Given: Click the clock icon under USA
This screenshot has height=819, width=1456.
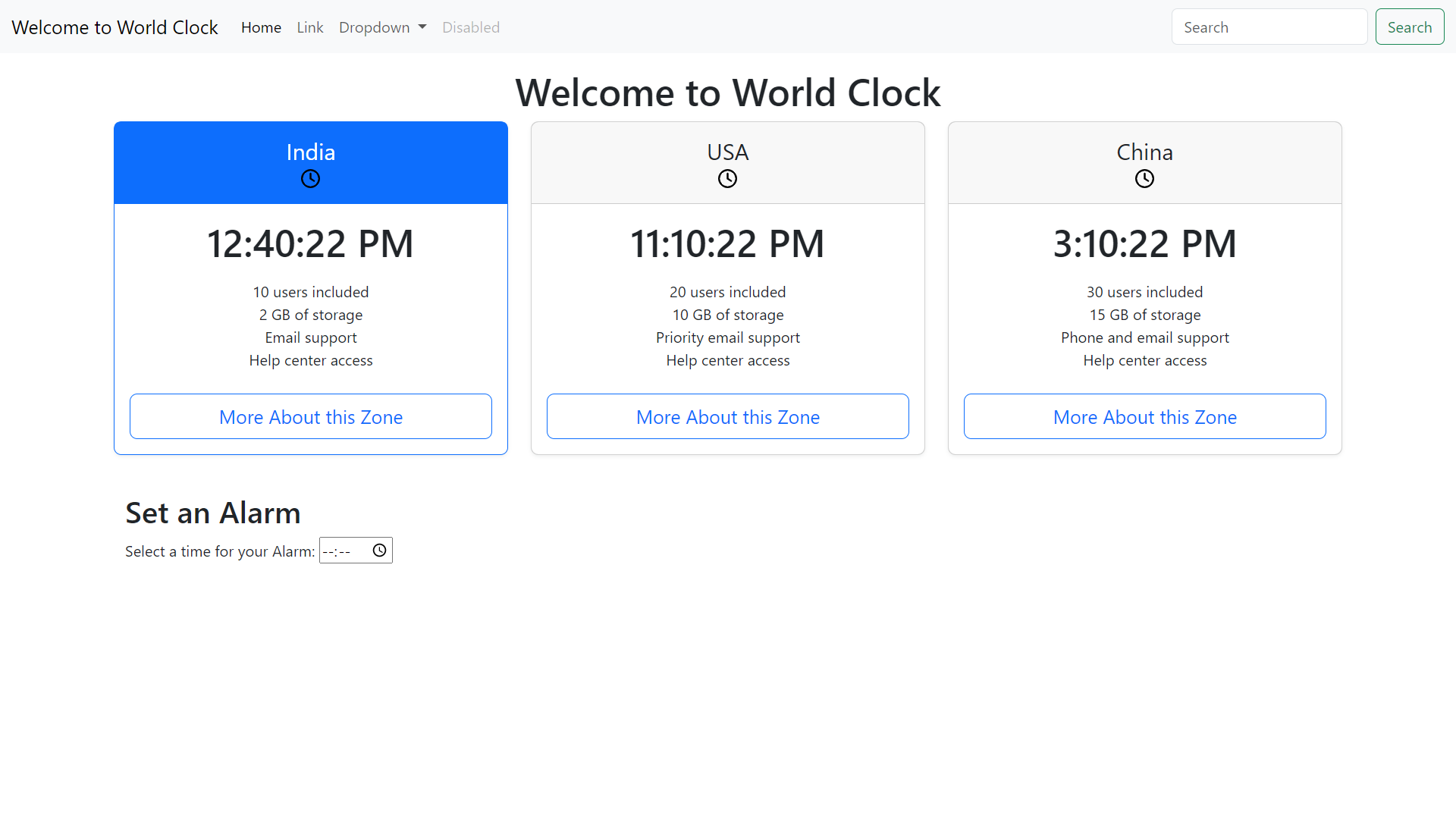Looking at the screenshot, I should click(727, 179).
